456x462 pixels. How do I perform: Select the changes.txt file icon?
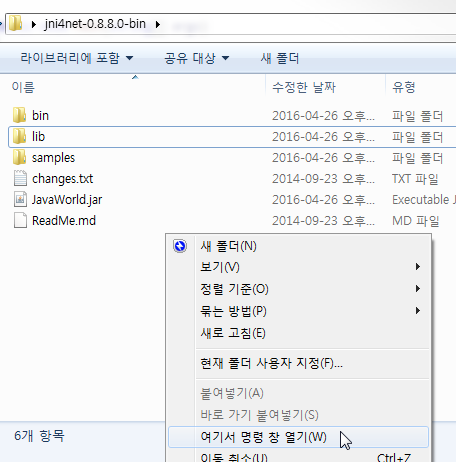click(20, 178)
